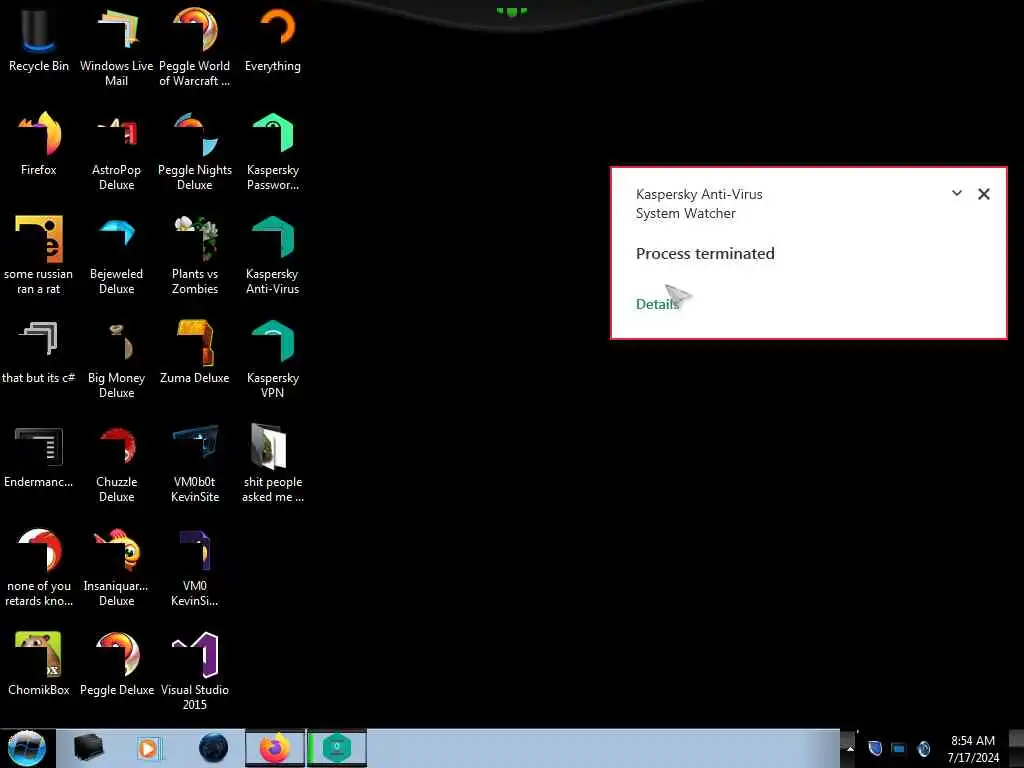Viewport: 1024px width, 768px height.
Task: Launch Peggle Nights Deluxe icon
Action: [195, 152]
